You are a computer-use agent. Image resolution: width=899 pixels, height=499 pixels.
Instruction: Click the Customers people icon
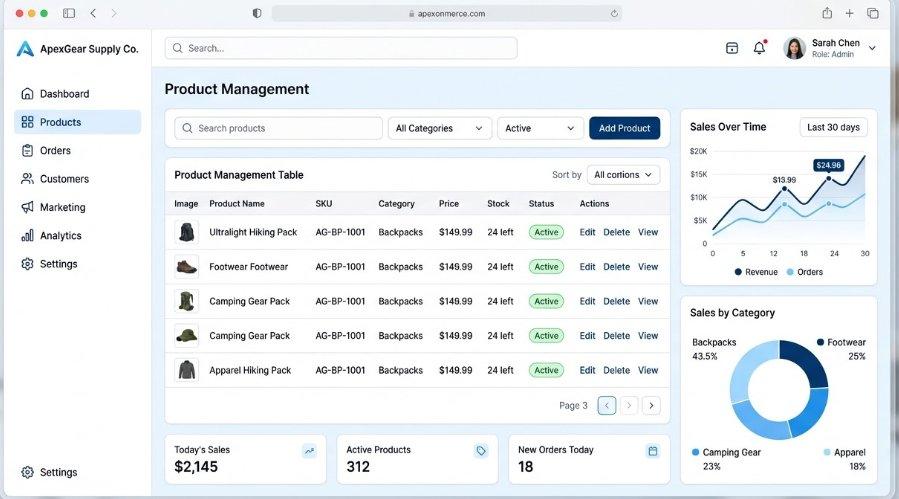coord(27,179)
